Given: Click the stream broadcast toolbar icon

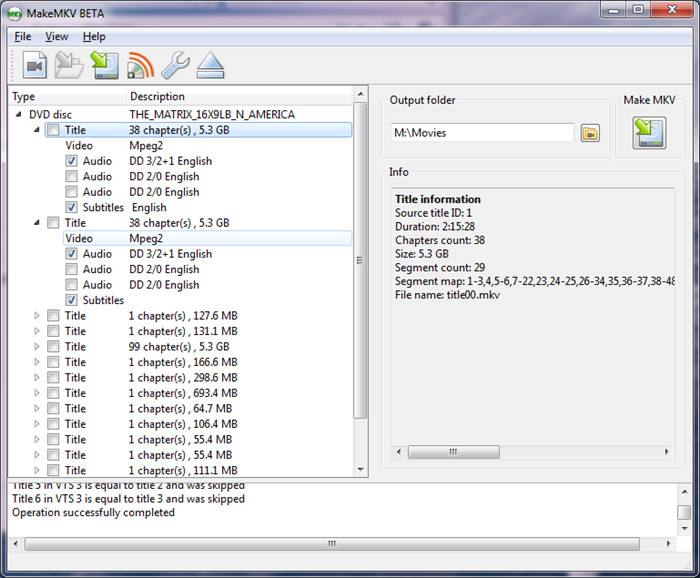Looking at the screenshot, I should [x=140, y=66].
